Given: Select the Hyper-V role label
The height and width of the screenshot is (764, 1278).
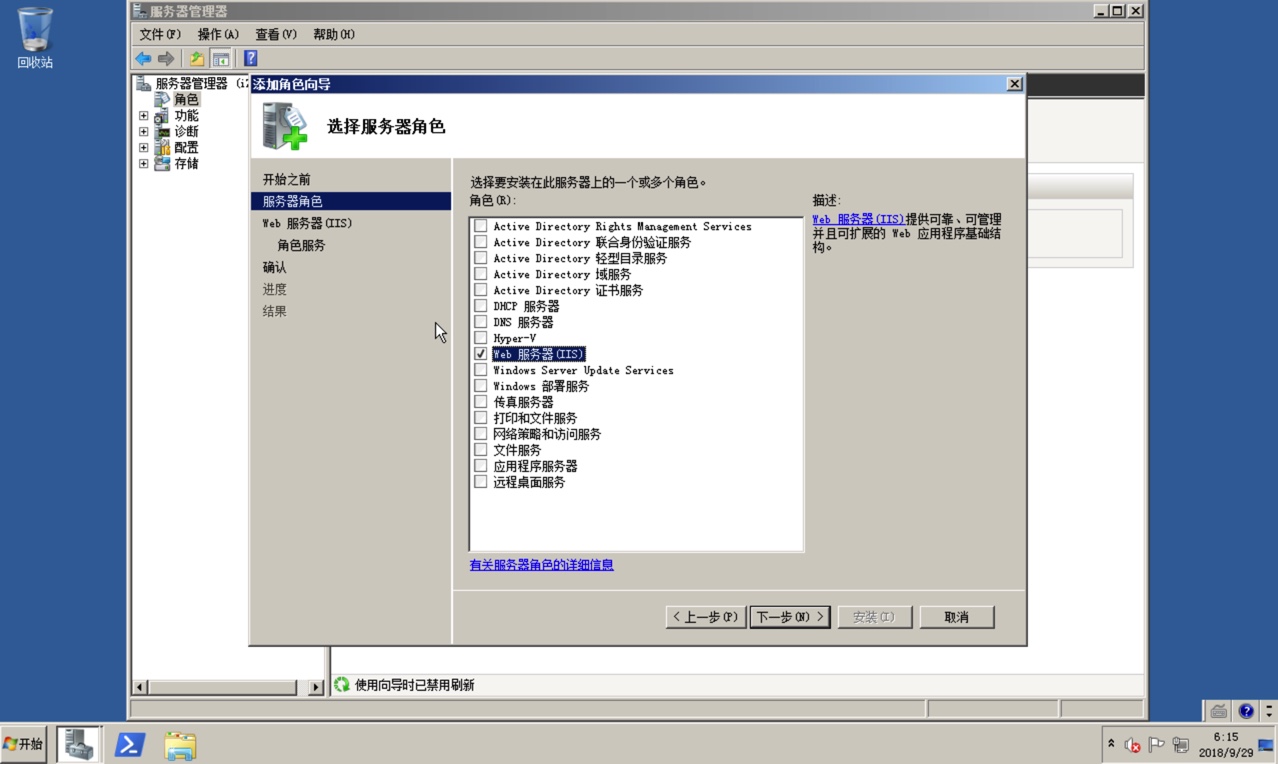Looking at the screenshot, I should point(514,338).
